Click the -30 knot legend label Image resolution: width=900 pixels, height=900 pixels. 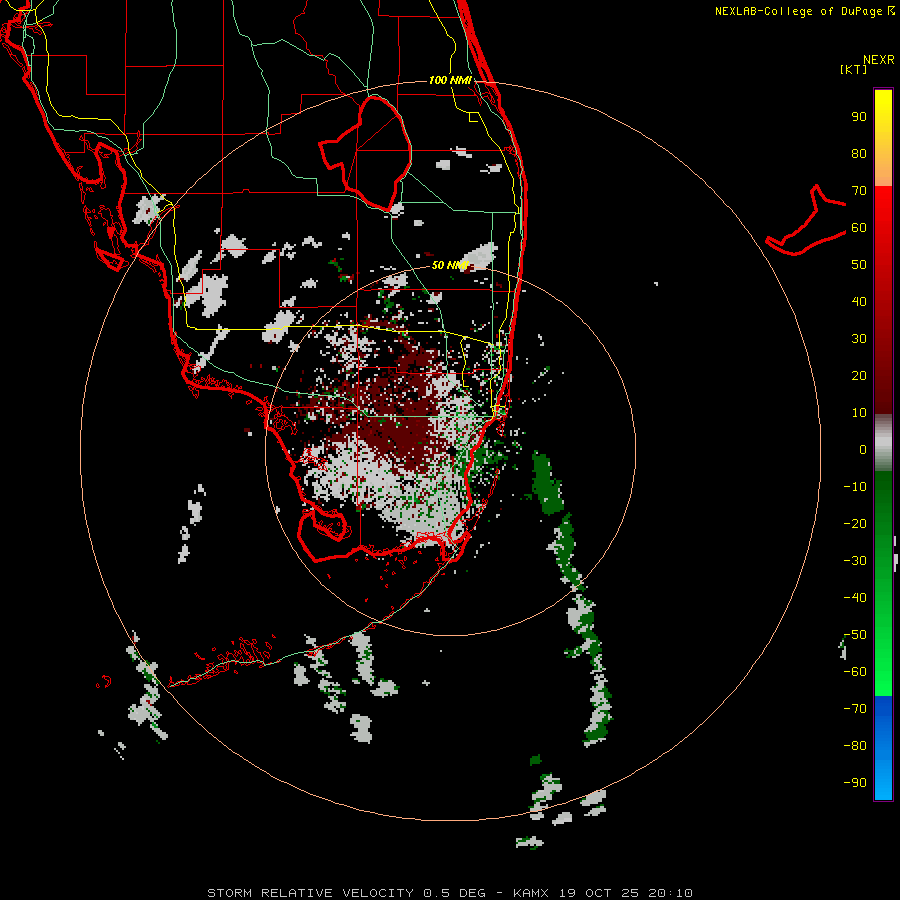(x=855, y=561)
